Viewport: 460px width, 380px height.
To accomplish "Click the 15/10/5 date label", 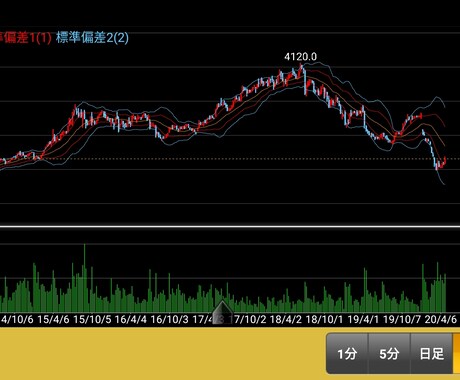I will click(92, 319).
